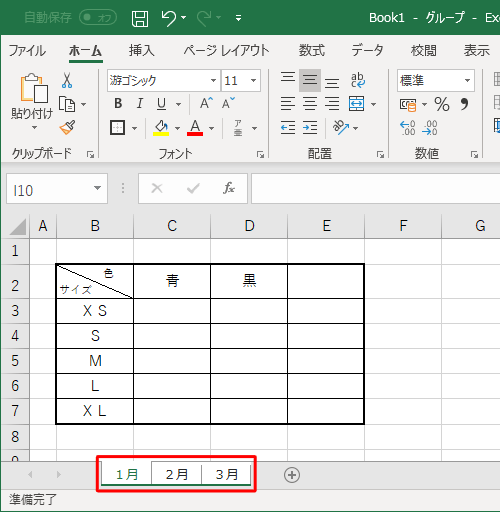Open the font size 11 dropdown
500x512 pixels.
pyautogui.click(x=253, y=80)
